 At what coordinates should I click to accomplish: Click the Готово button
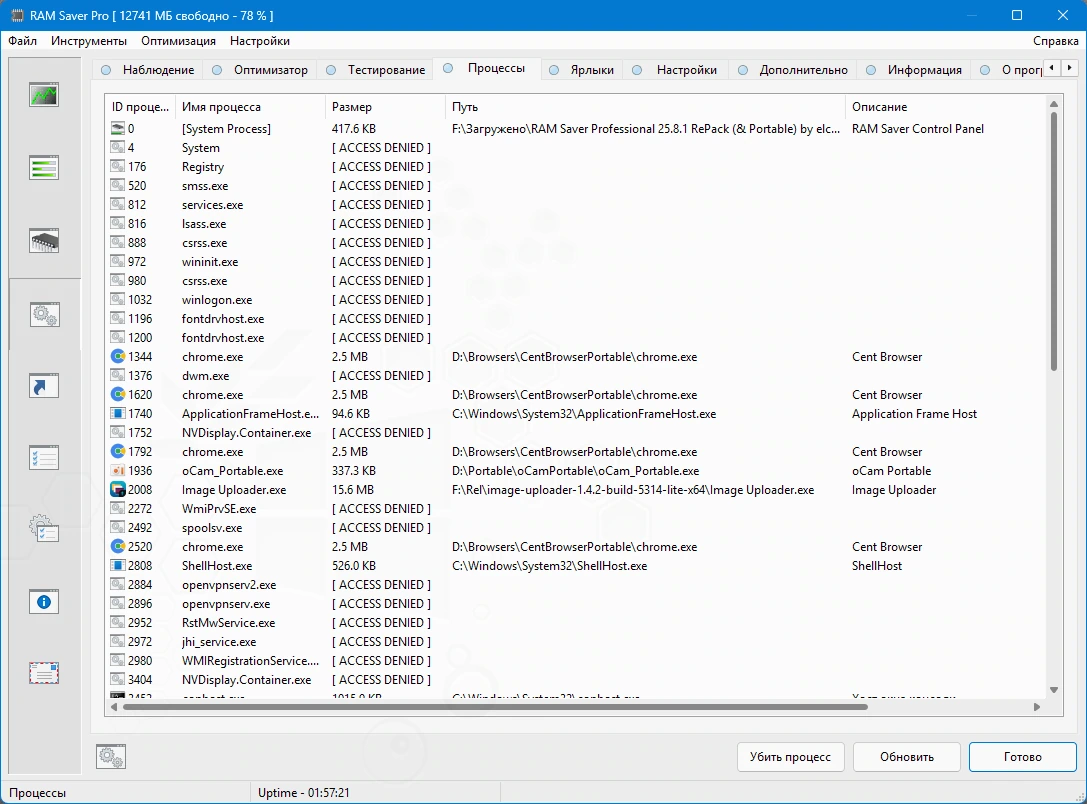1023,757
